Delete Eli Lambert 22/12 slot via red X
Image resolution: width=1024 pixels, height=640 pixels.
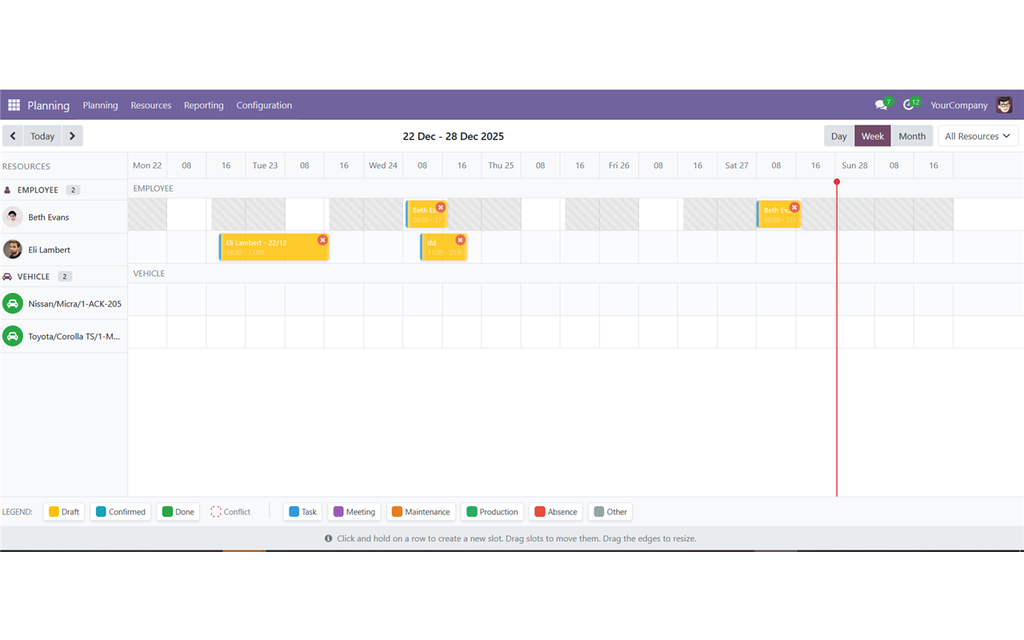coord(323,240)
